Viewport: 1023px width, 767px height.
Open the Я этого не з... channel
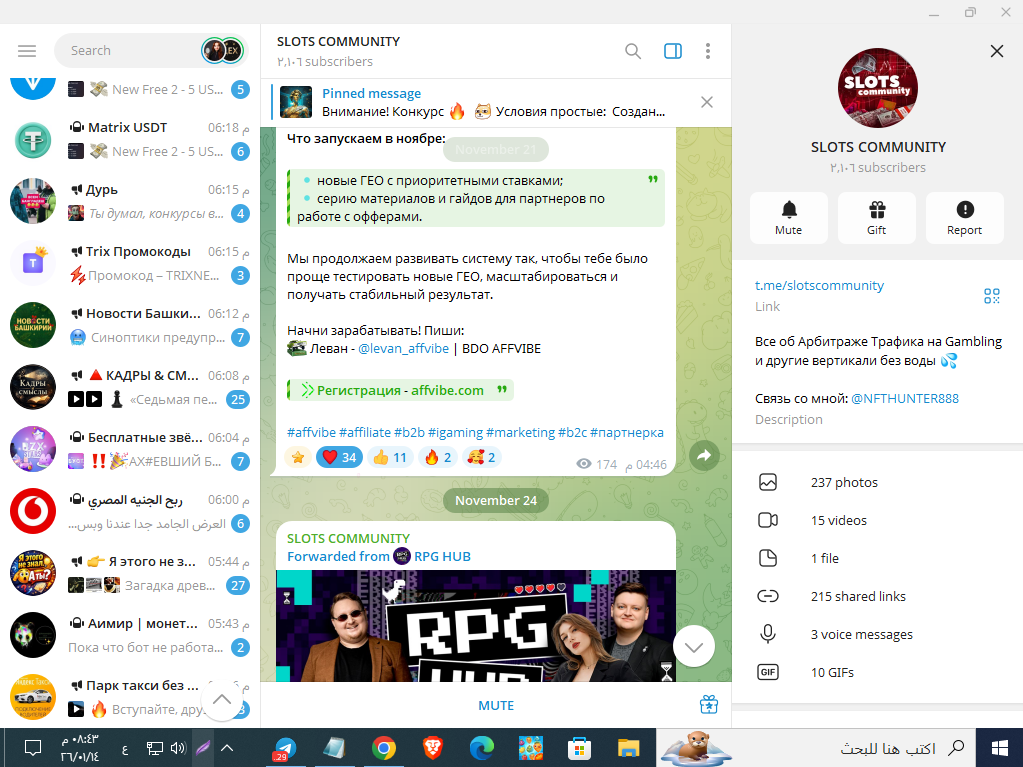coord(130,573)
